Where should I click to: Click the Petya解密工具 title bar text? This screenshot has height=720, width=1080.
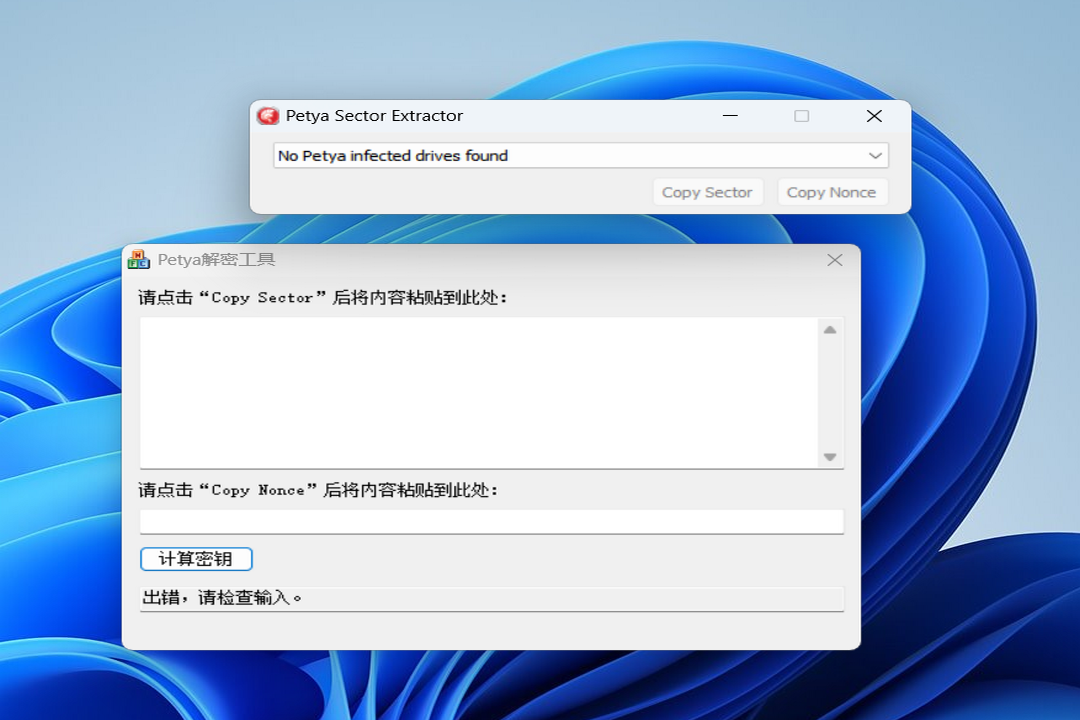(216, 260)
